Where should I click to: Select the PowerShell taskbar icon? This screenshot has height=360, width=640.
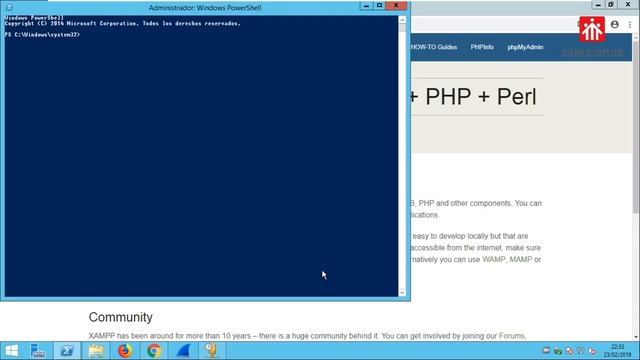point(67,351)
